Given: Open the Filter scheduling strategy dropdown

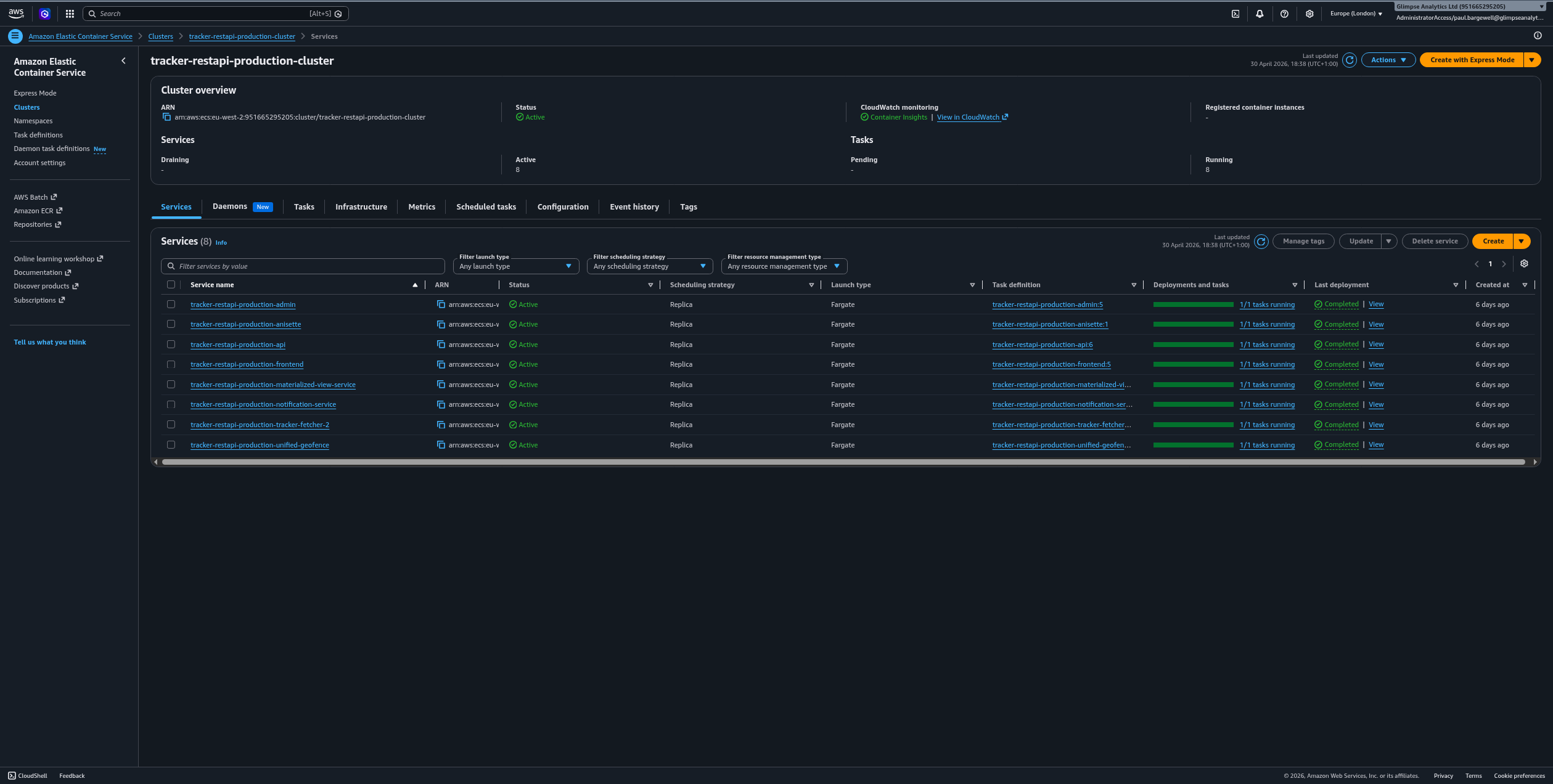Looking at the screenshot, I should tap(650, 266).
